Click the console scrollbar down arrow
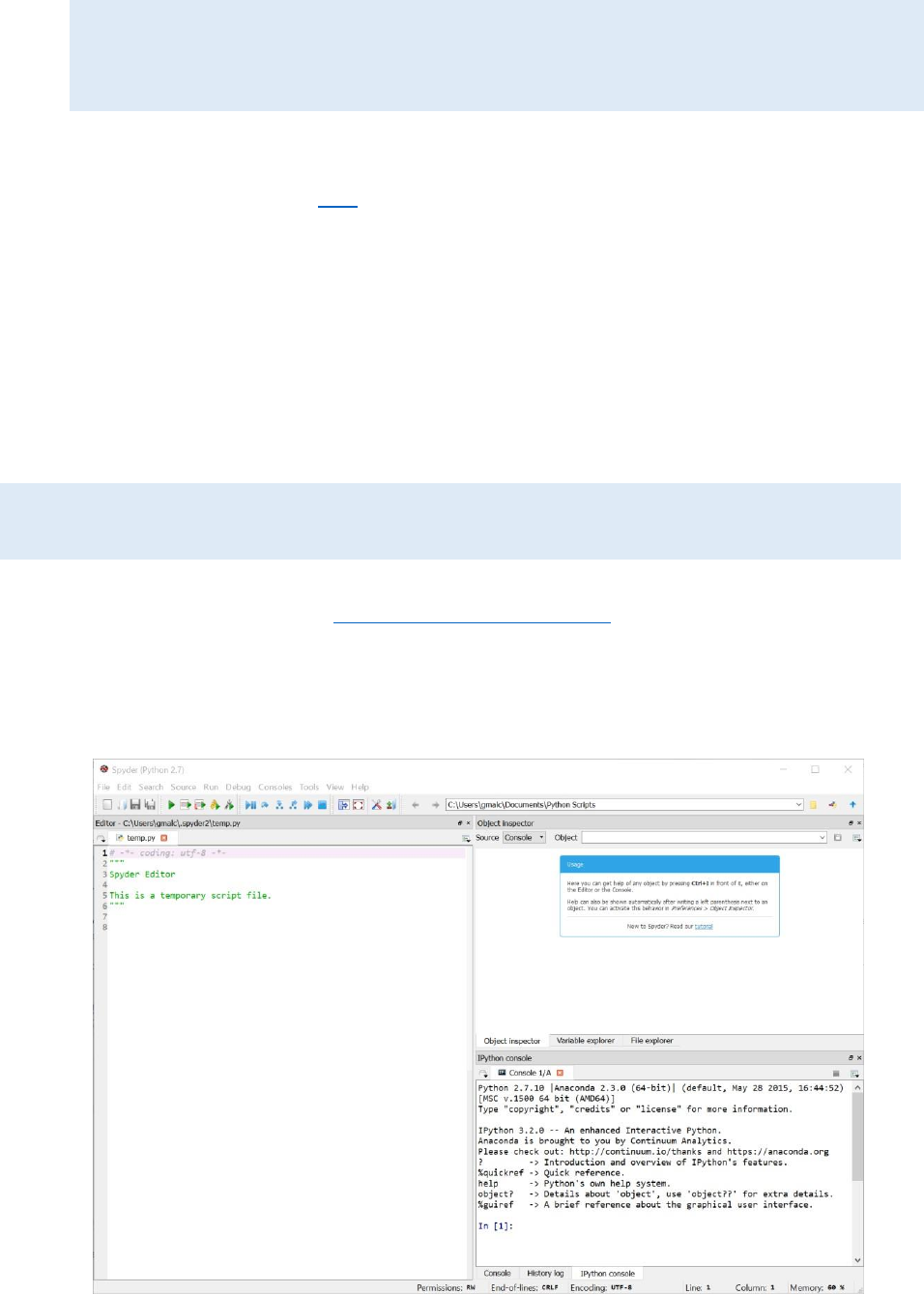 [x=857, y=1260]
